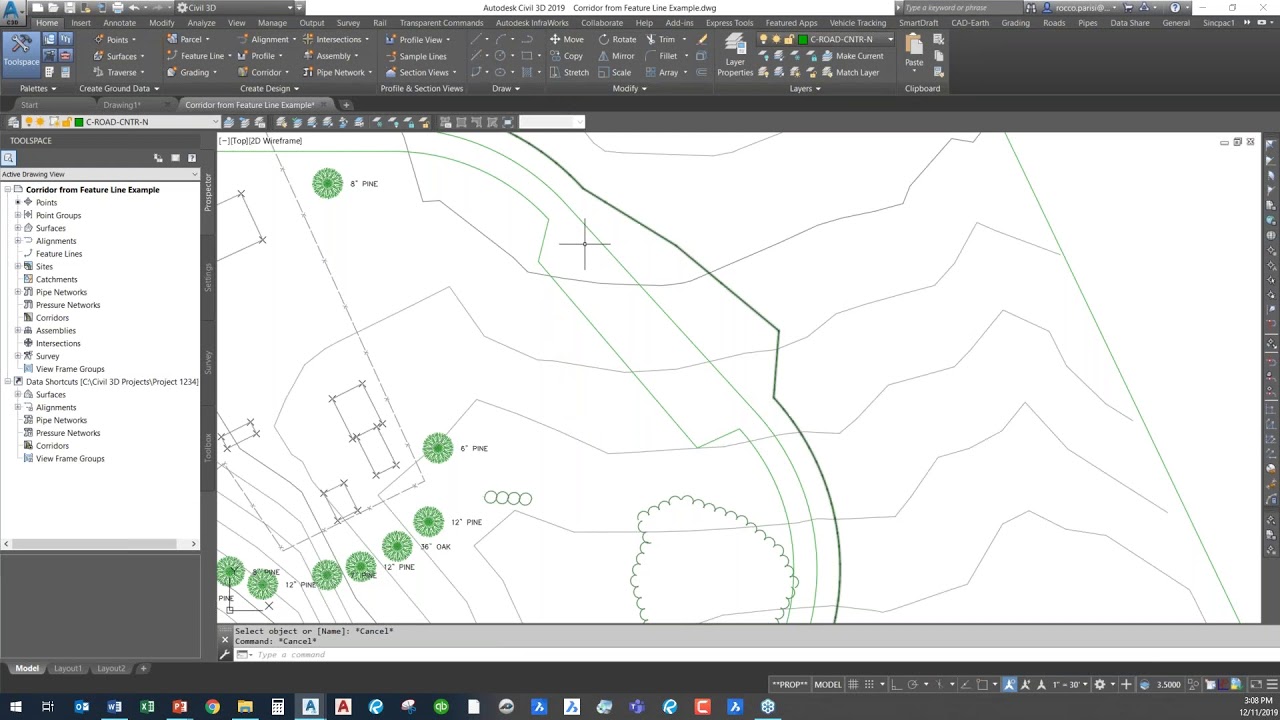Switch to the Layout1 tab

pos(67,668)
